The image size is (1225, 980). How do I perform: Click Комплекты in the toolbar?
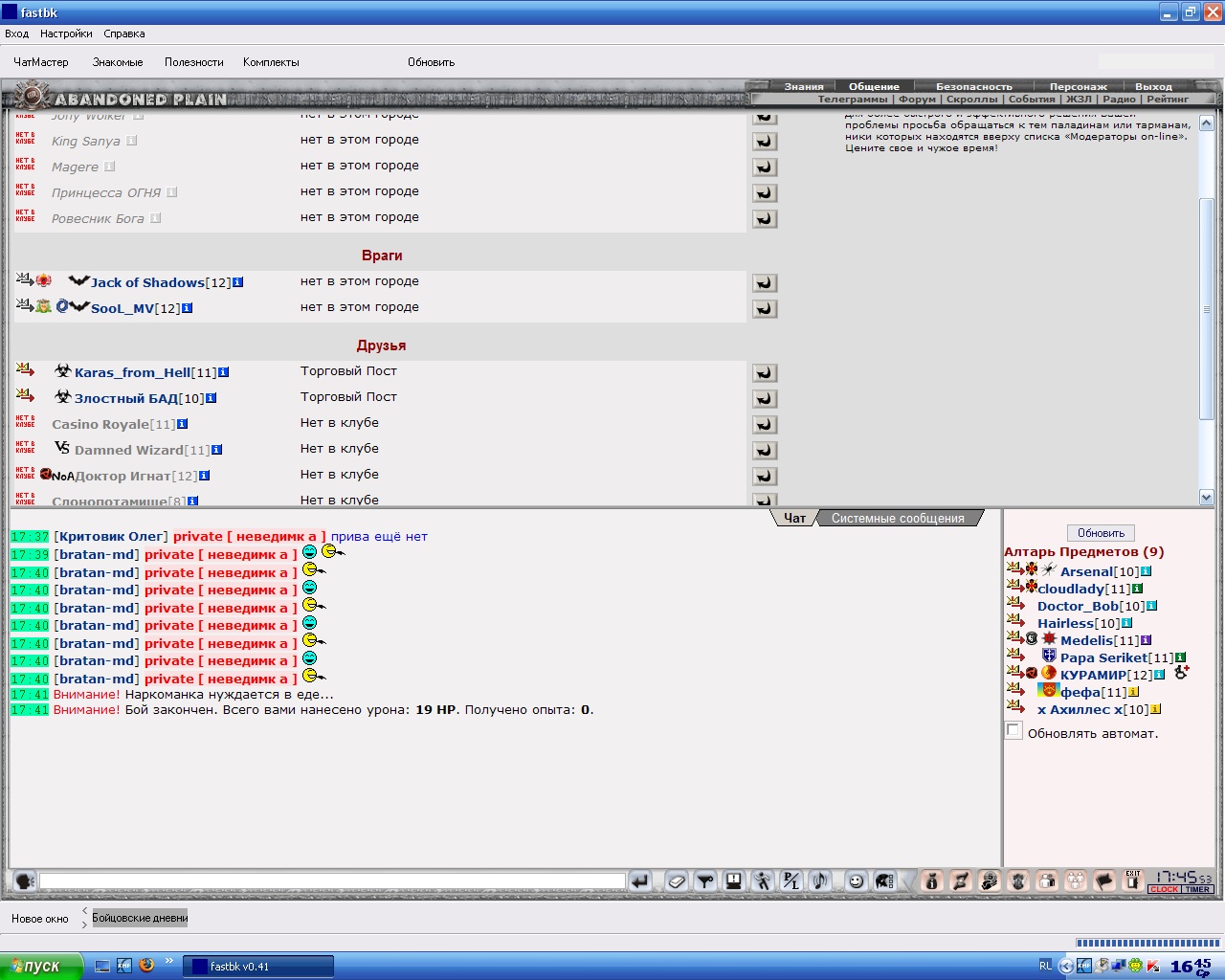tap(271, 62)
